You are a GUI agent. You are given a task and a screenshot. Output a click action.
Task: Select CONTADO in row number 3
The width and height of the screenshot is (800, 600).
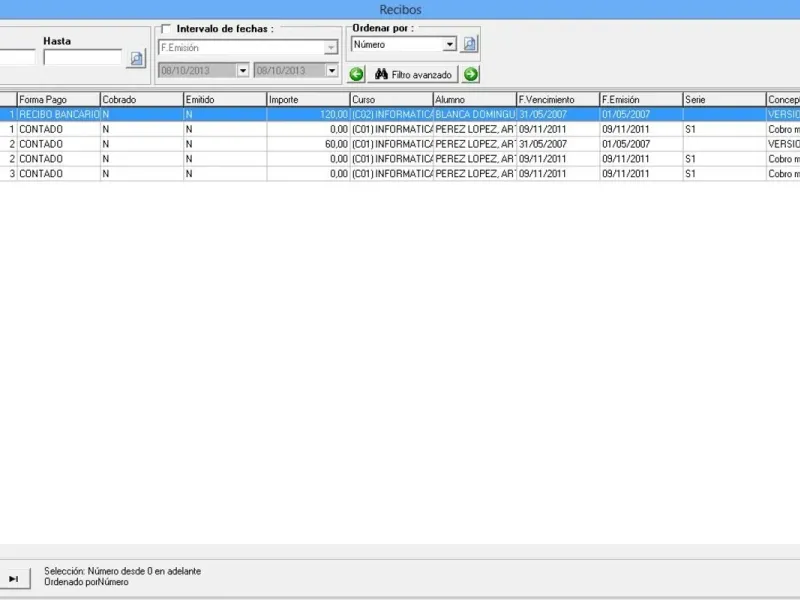click(59, 173)
